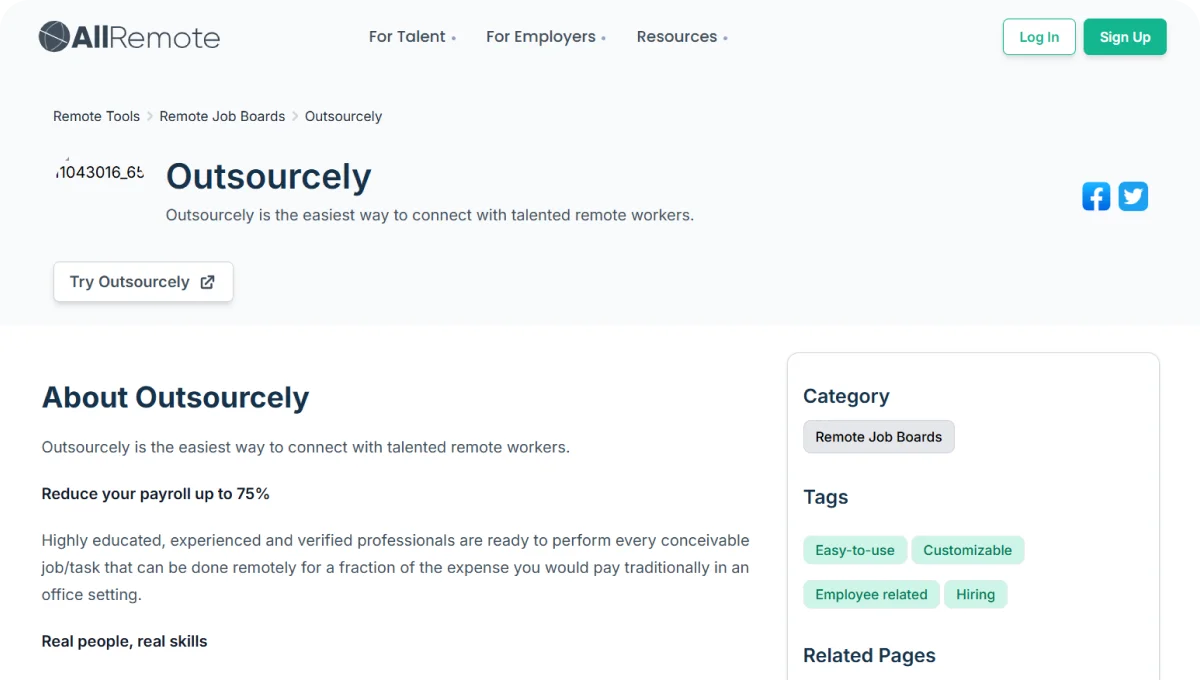Select the Remote Job Boards category chip

pos(879,437)
